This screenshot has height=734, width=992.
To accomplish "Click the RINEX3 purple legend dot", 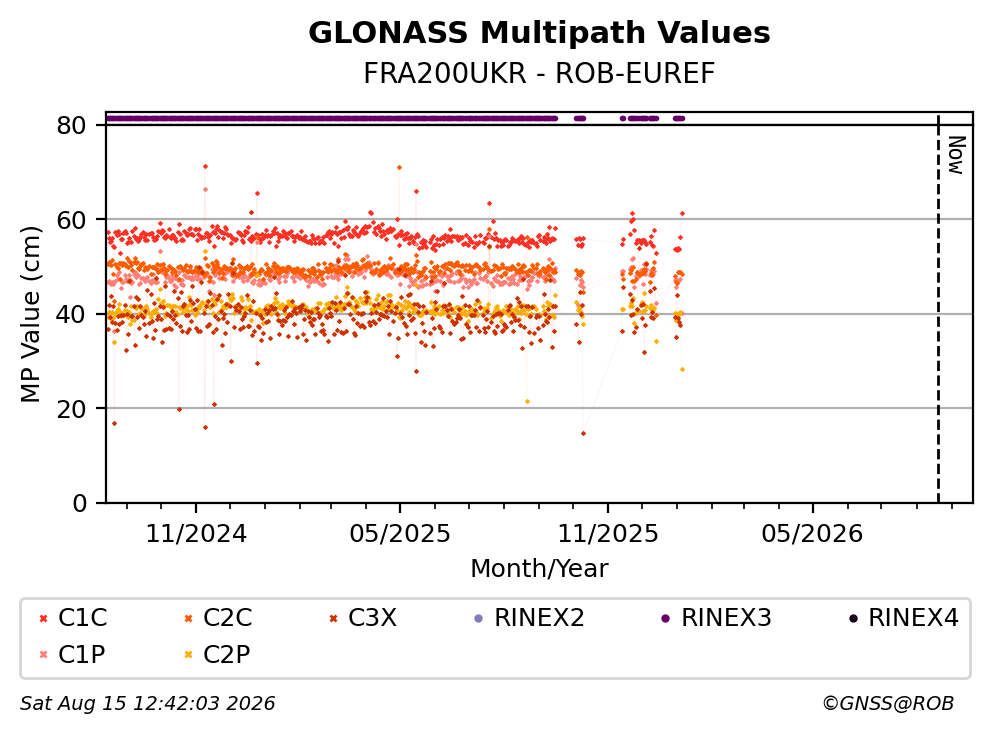I will [x=665, y=618].
